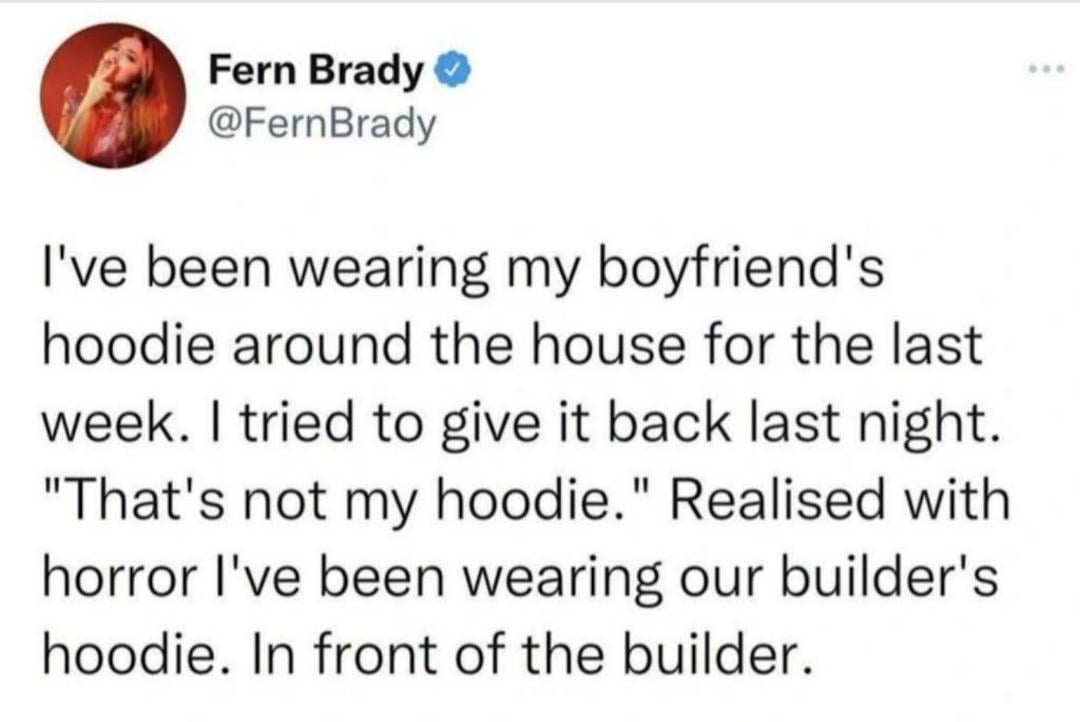Image resolution: width=1080 pixels, height=722 pixels.
Task: Click the "Fern Brady" display name
Action: coord(317,71)
